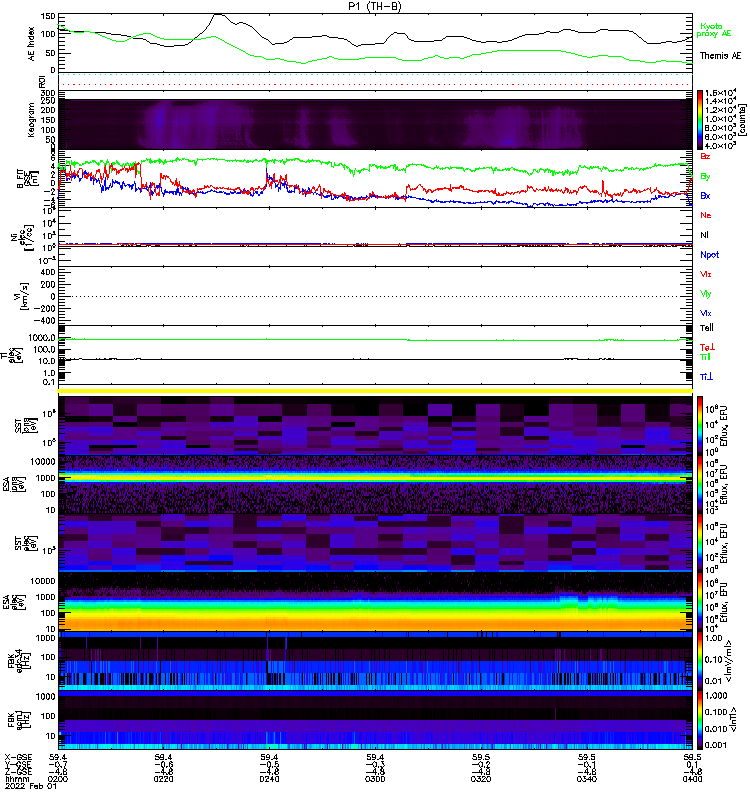Select the black "Themis AE" legend label

tap(720, 56)
